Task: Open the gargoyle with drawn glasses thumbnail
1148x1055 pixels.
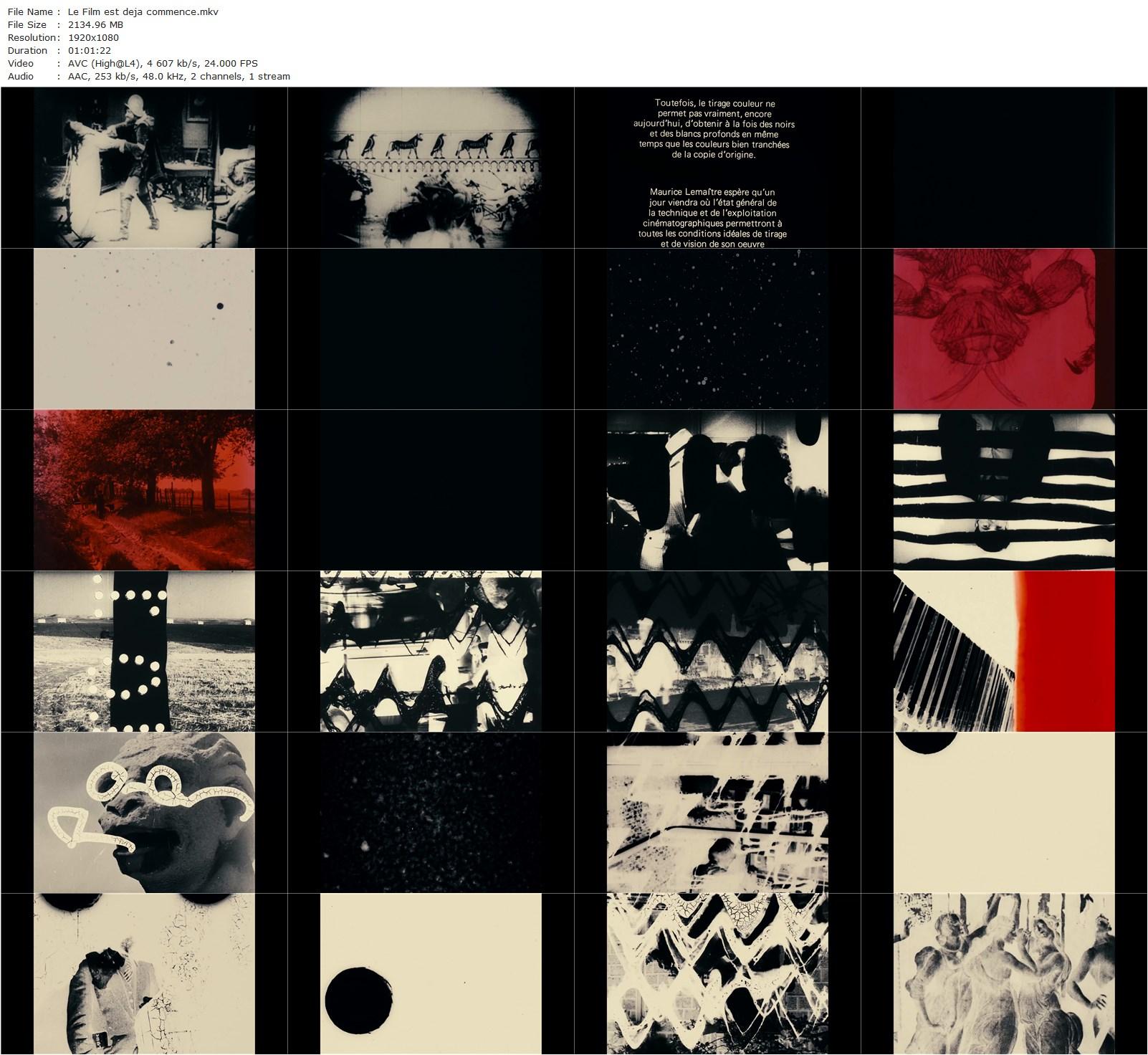Action: (144, 813)
